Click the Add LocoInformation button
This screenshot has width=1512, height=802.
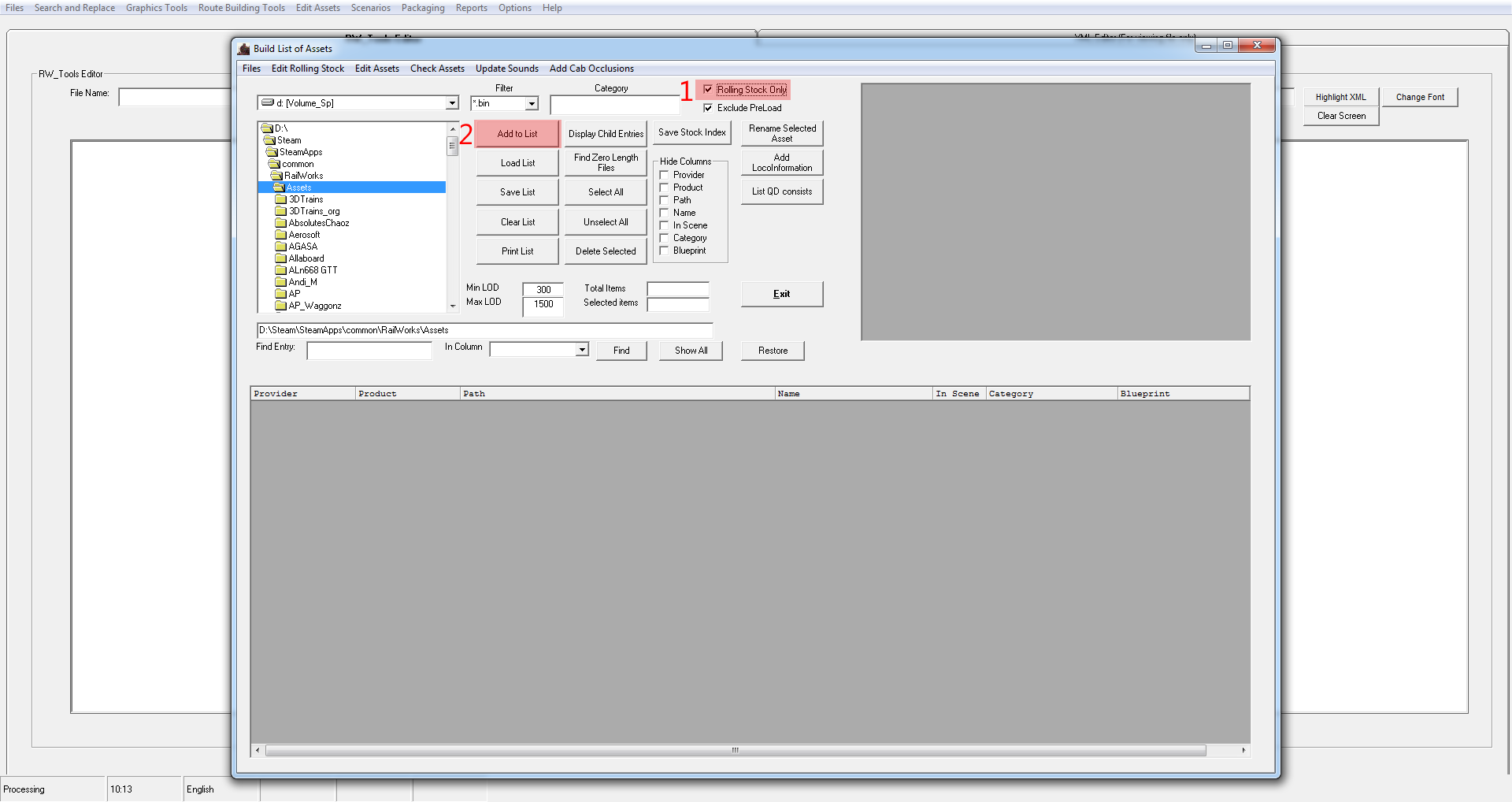click(782, 163)
